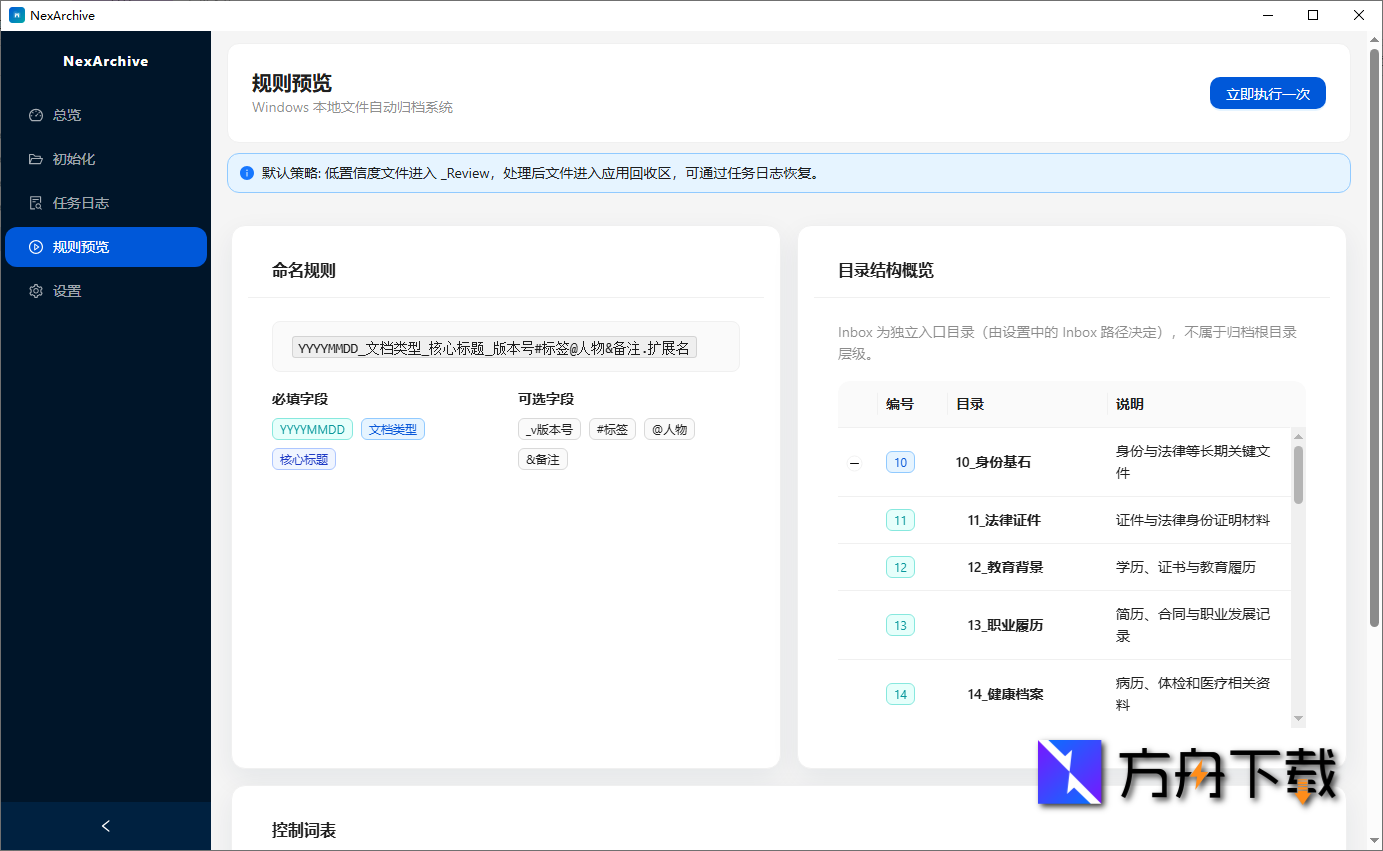Select the 文档类型 field chip

coord(392,428)
